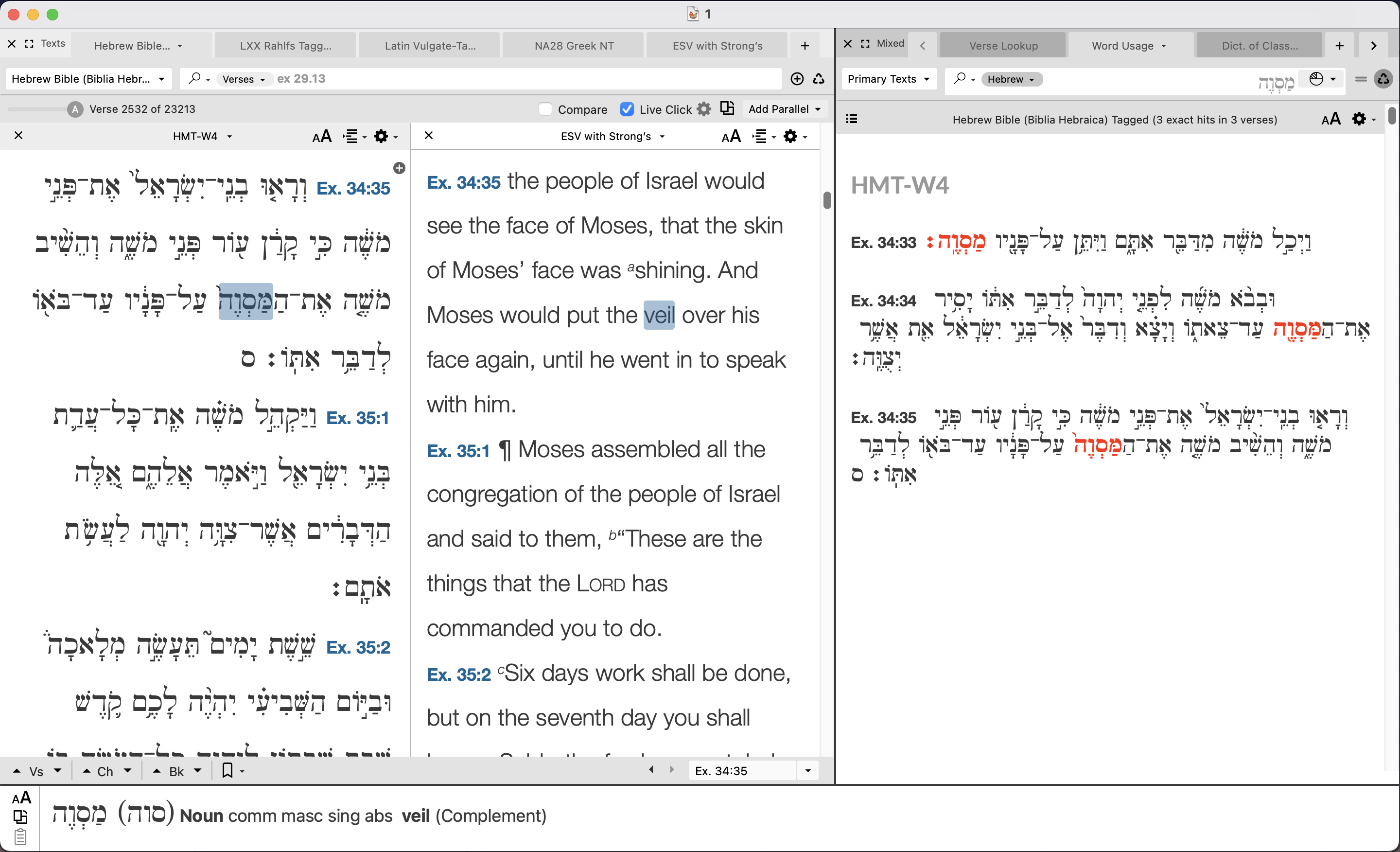
Task: Expand the Verses search mode dropdown
Action: click(244, 79)
